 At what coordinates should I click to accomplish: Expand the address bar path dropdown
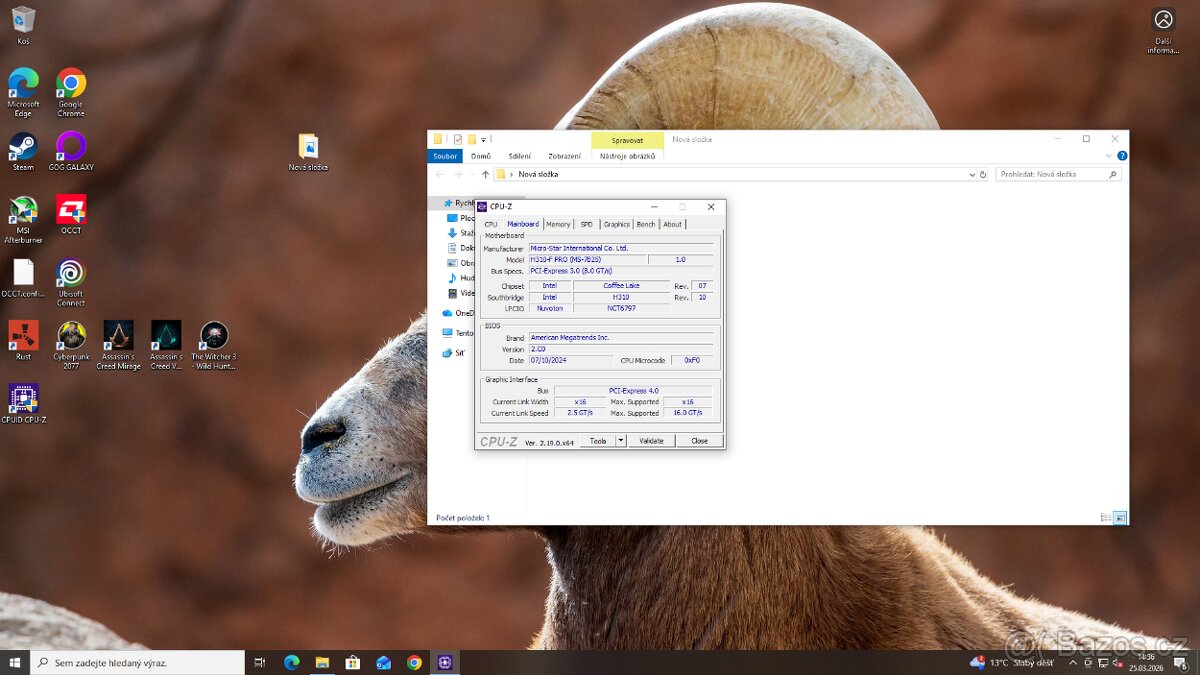(971, 173)
